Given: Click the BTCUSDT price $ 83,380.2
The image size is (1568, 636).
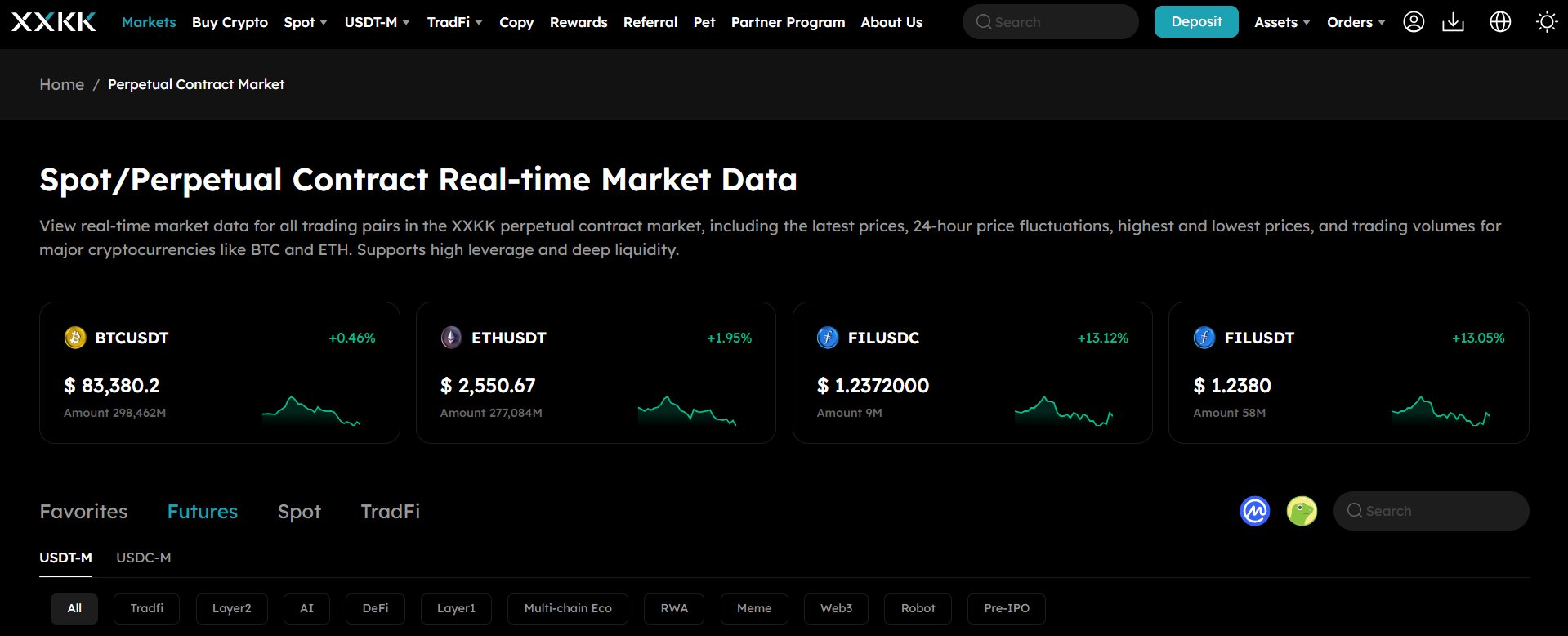Looking at the screenshot, I should 112,385.
